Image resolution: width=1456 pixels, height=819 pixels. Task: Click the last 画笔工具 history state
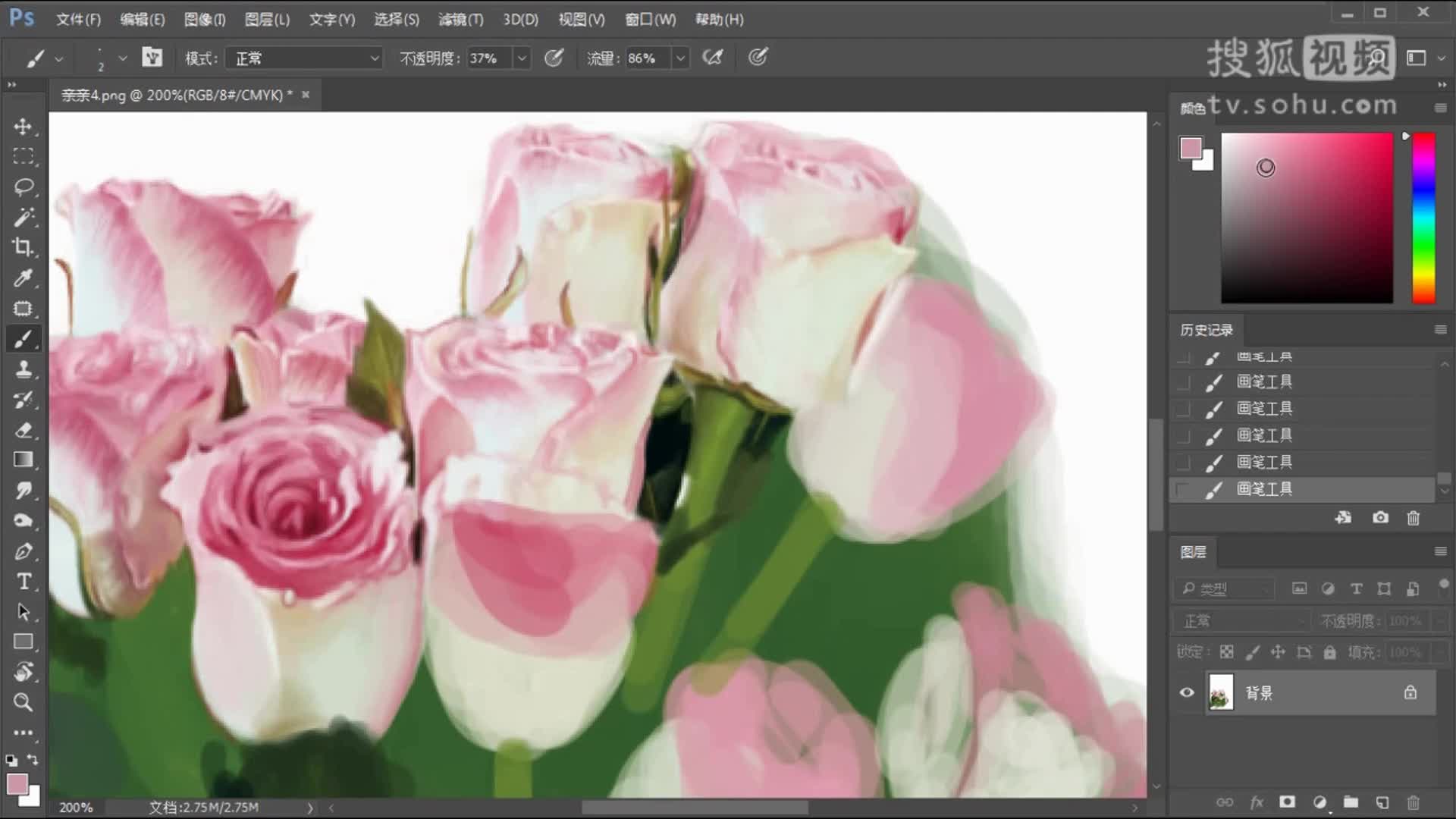pos(1264,489)
